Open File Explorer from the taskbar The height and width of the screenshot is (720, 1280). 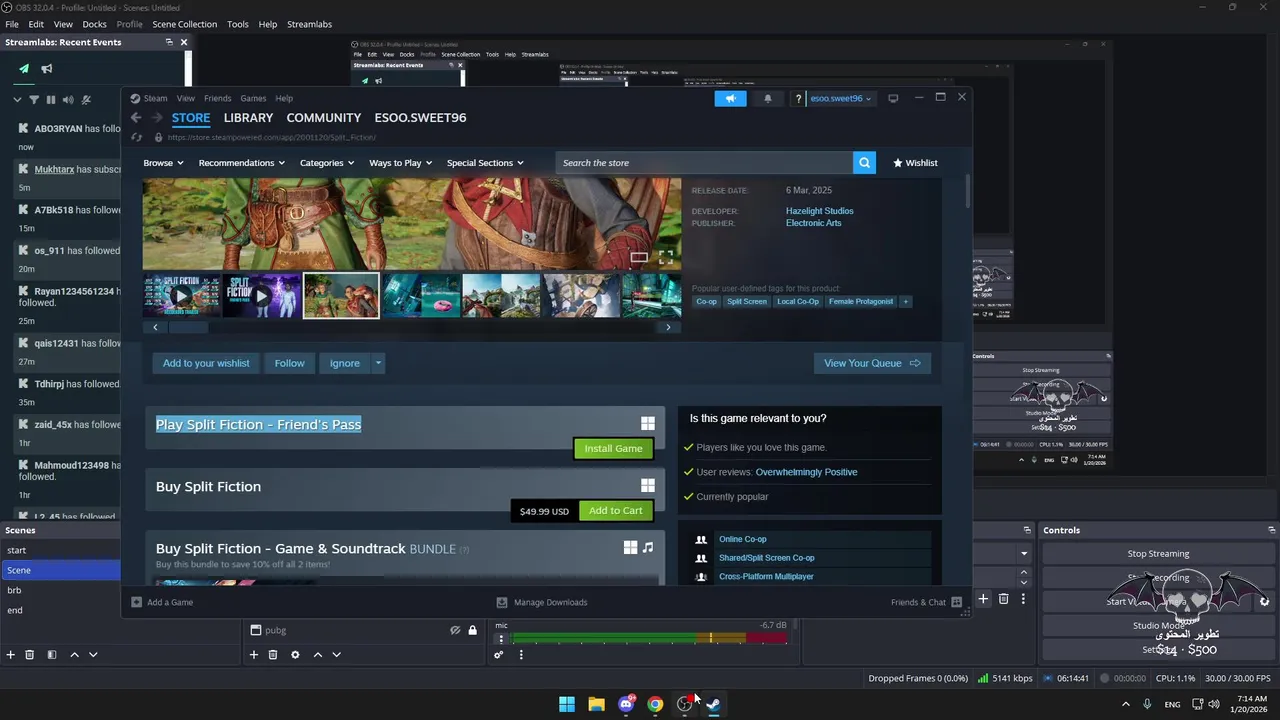[x=596, y=704]
